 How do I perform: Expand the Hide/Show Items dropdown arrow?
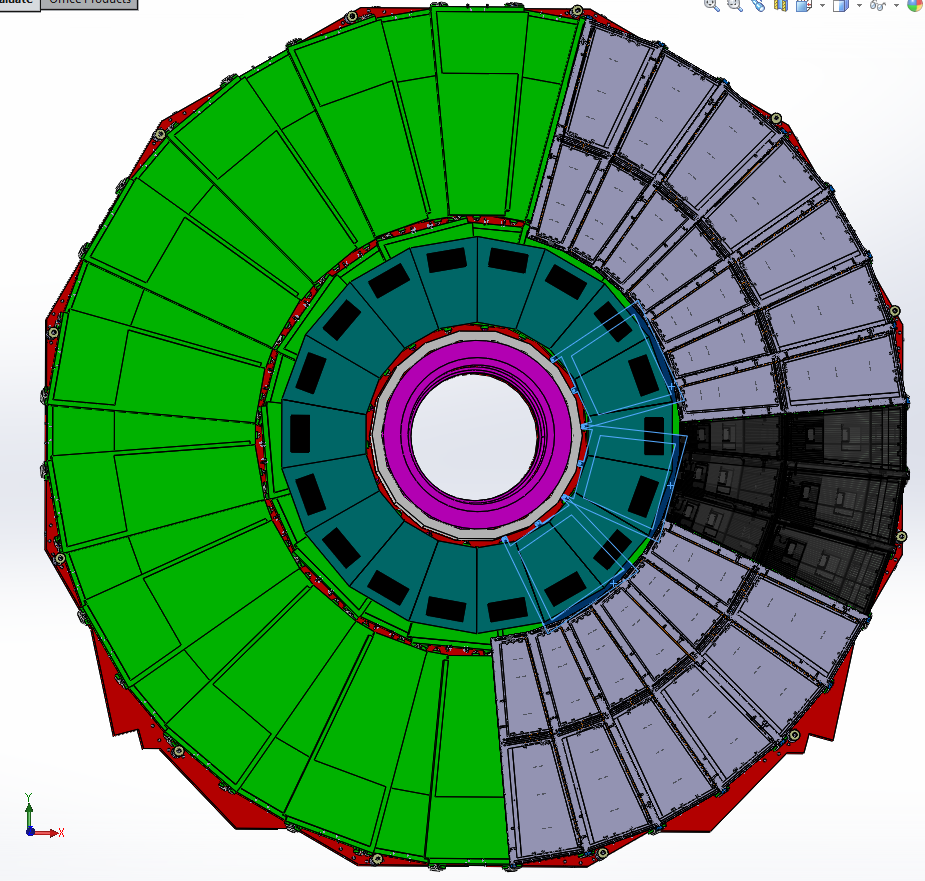click(896, 5)
